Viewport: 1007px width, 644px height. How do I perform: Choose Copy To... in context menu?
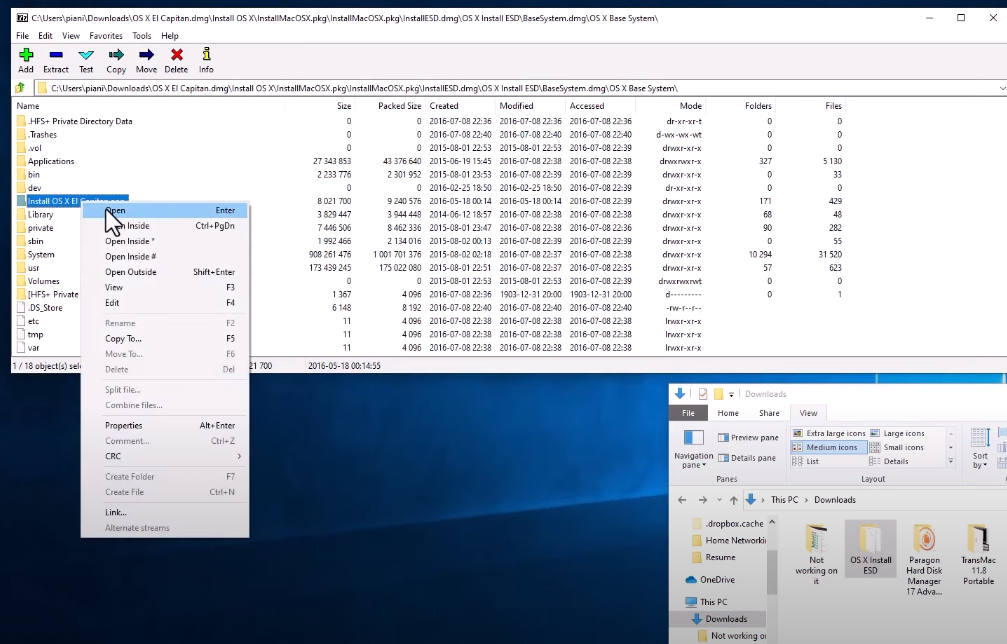[165, 338]
